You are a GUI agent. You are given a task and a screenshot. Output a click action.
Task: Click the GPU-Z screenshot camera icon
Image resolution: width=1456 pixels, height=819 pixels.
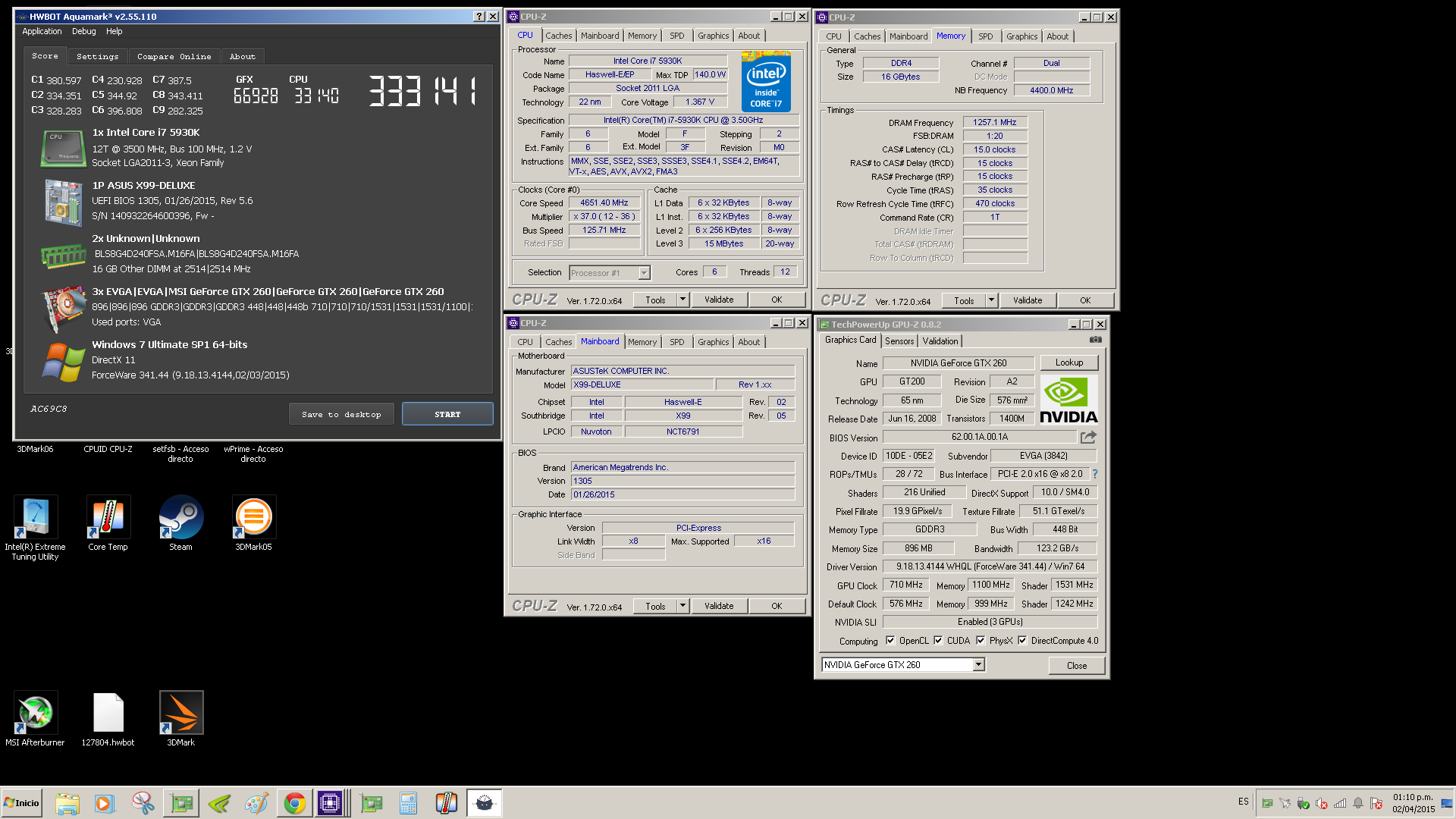1096,340
